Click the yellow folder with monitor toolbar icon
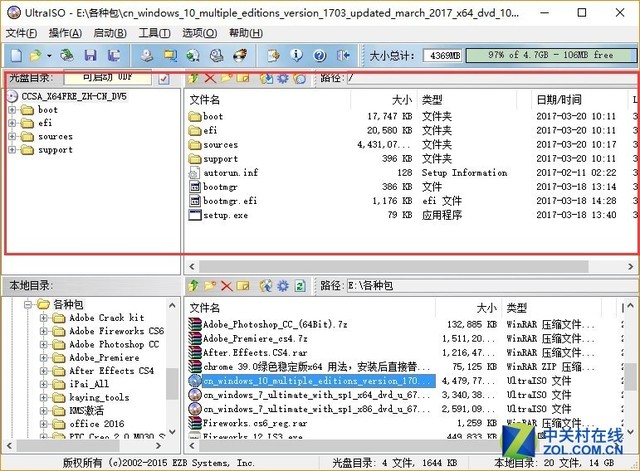This screenshot has width=640, height=471. pyautogui.click(x=170, y=55)
